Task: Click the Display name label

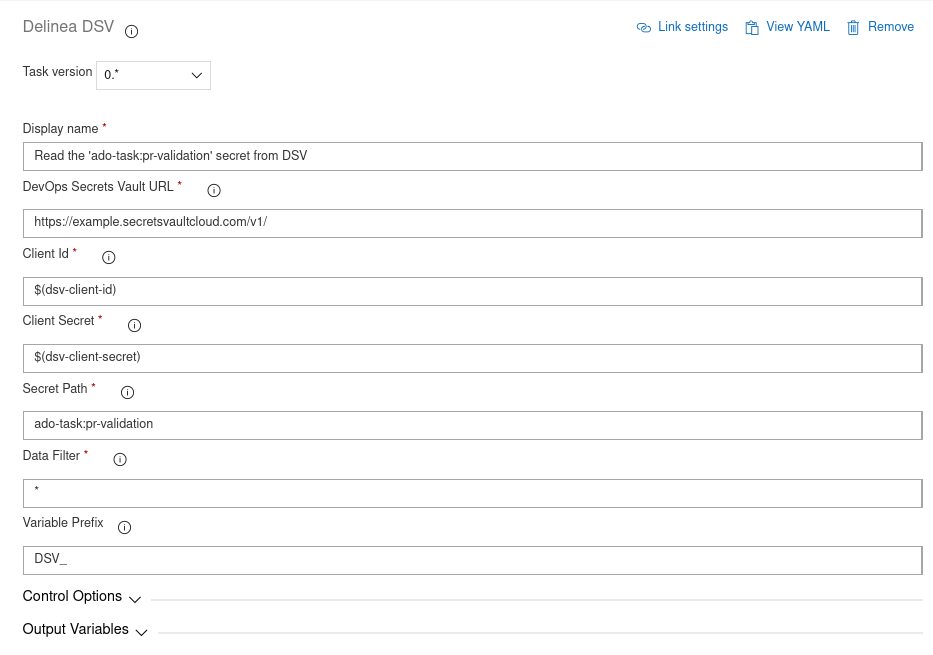Action: click(x=60, y=129)
